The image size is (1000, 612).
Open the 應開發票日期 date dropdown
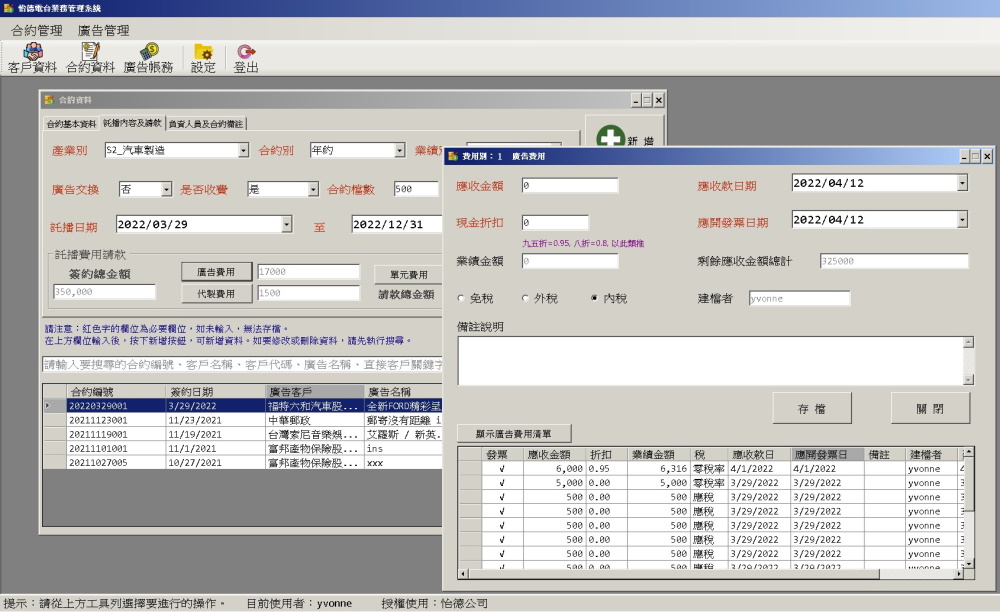pos(962,220)
